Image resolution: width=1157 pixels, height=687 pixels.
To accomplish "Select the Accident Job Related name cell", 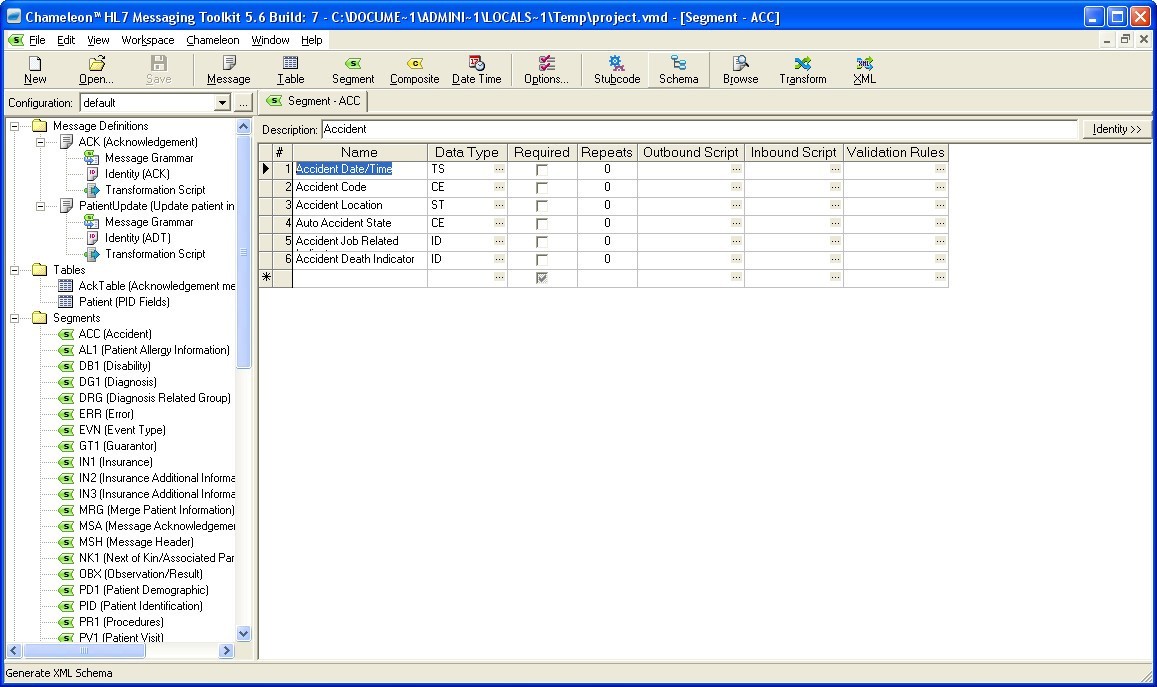I will [359, 241].
